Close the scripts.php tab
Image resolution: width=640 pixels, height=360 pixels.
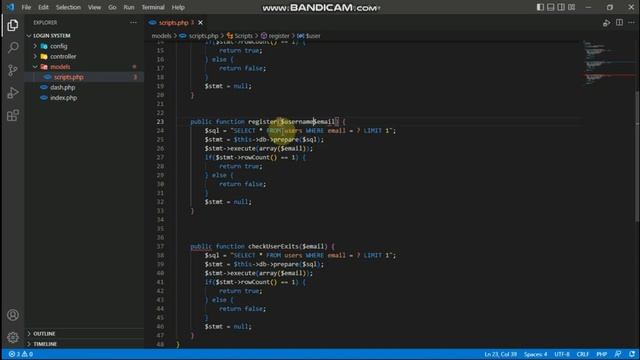(200, 22)
